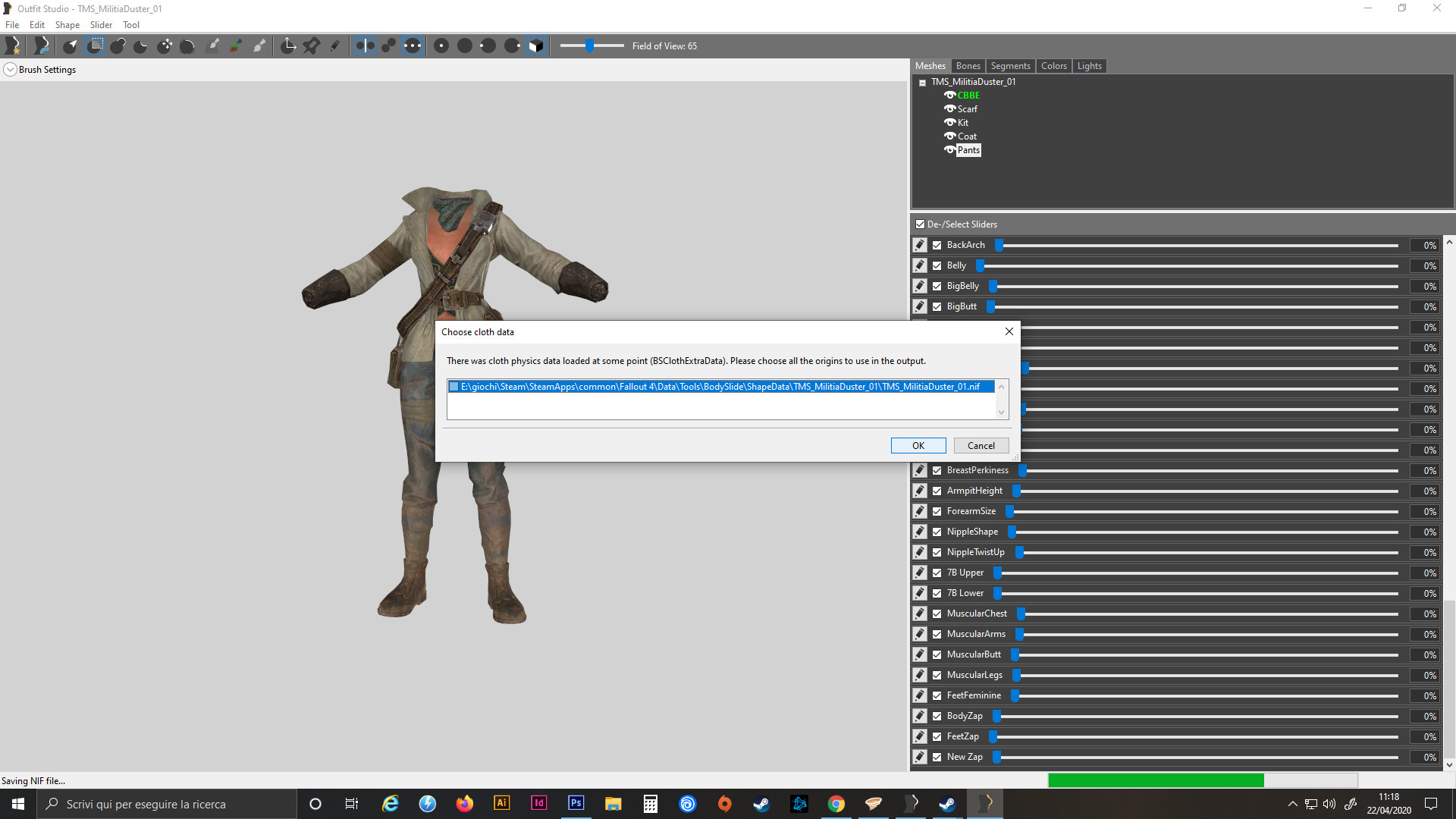Click the Load Outfit toolbar icon
Screen dimensions: 1456x819
pyautogui.click(x=42, y=45)
